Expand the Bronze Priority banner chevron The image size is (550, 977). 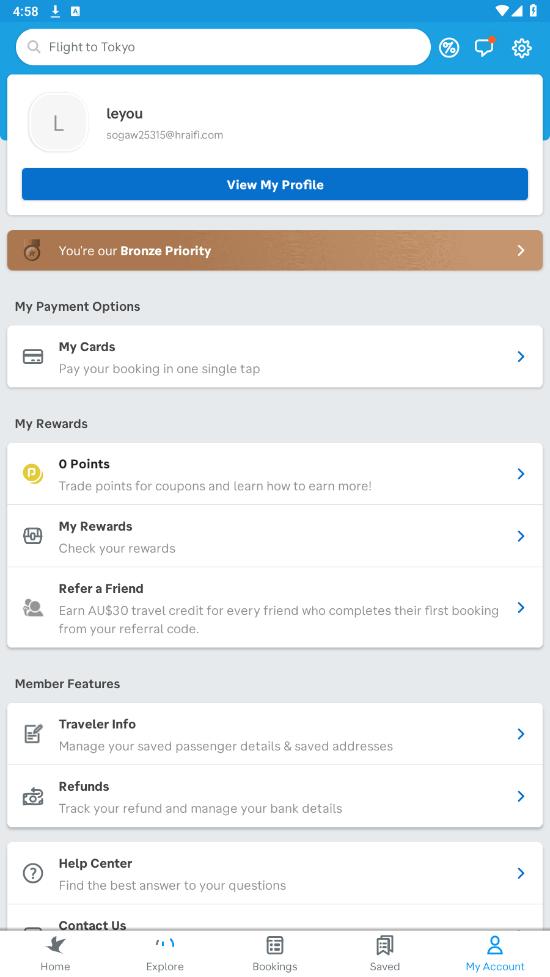click(x=521, y=250)
